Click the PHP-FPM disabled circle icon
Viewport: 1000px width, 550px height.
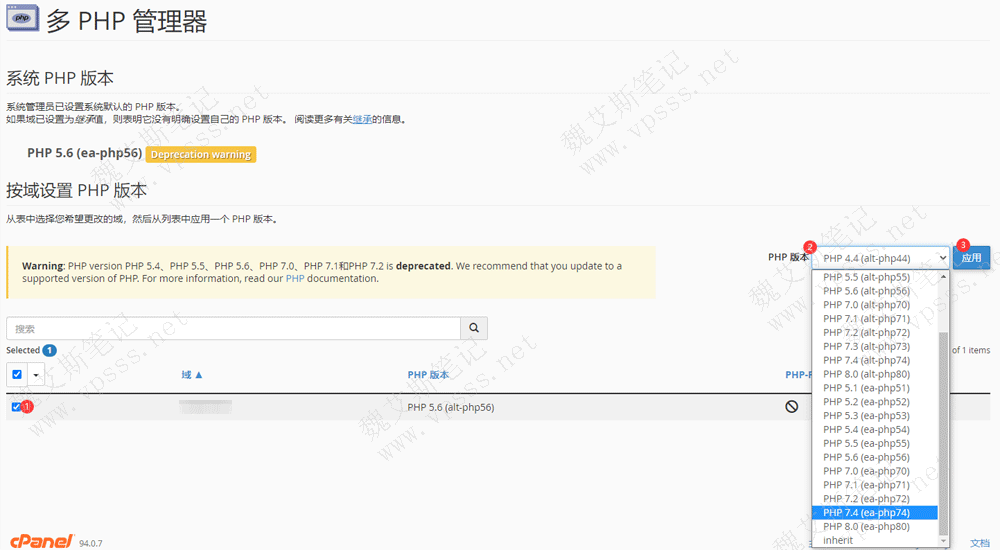click(791, 407)
